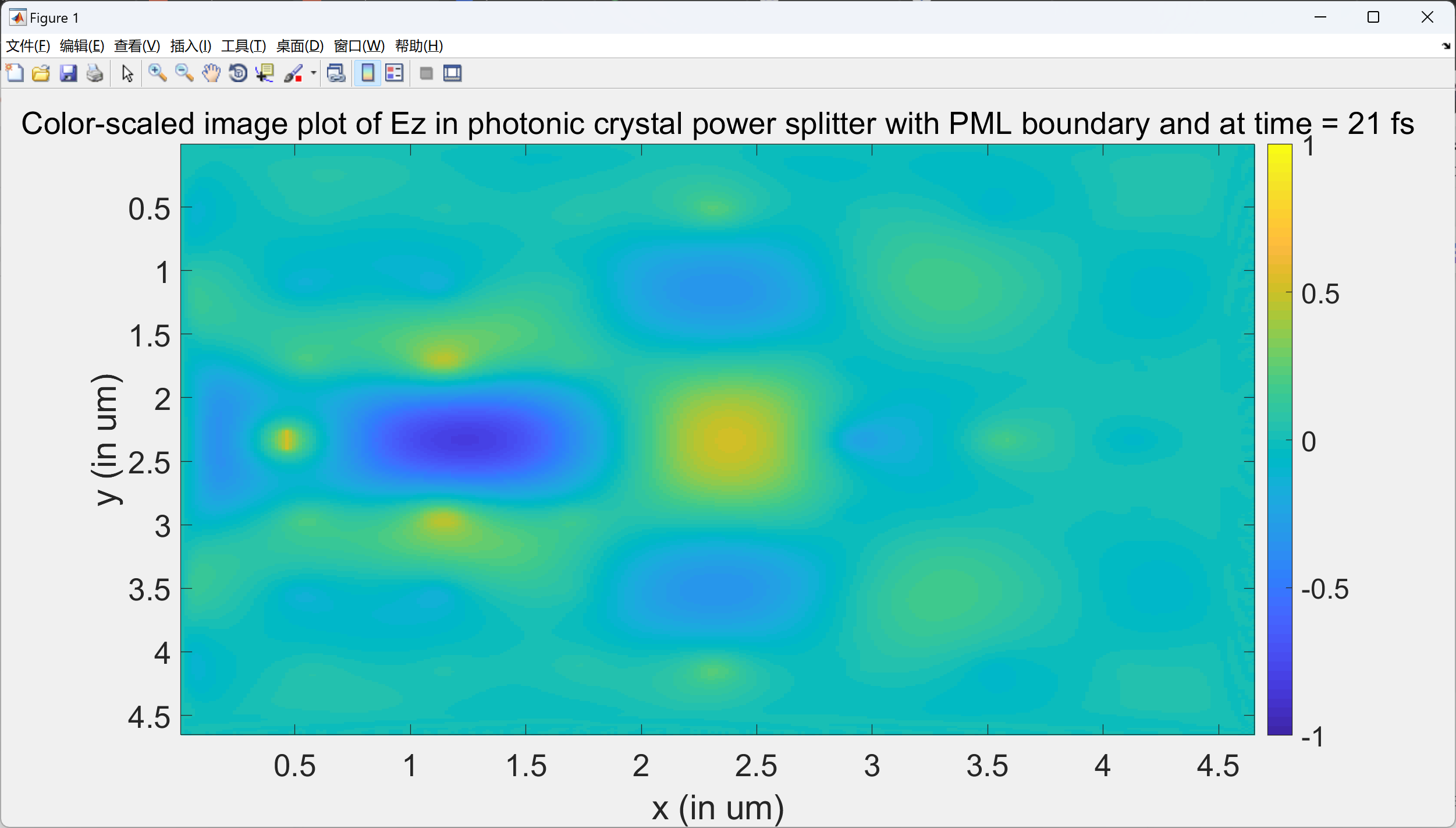1456x828 pixels.
Task: Expand the Brush tool color dropdown arrow
Action: click(x=314, y=73)
